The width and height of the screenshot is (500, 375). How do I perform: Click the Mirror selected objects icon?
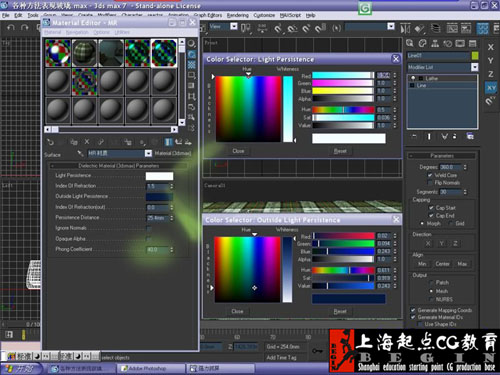click(x=405, y=29)
